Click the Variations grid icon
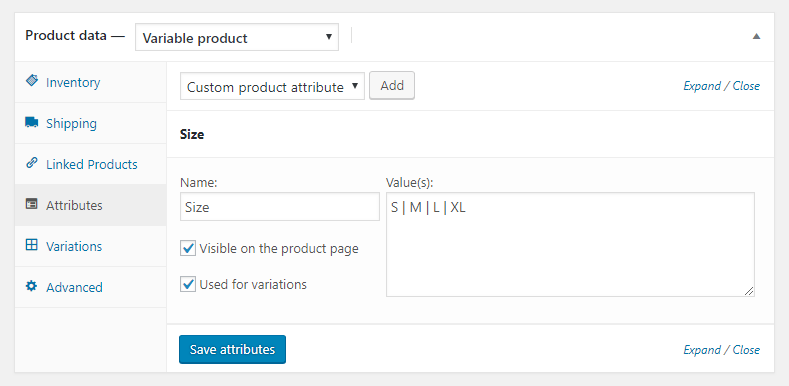The width and height of the screenshot is (789, 386). 32,245
